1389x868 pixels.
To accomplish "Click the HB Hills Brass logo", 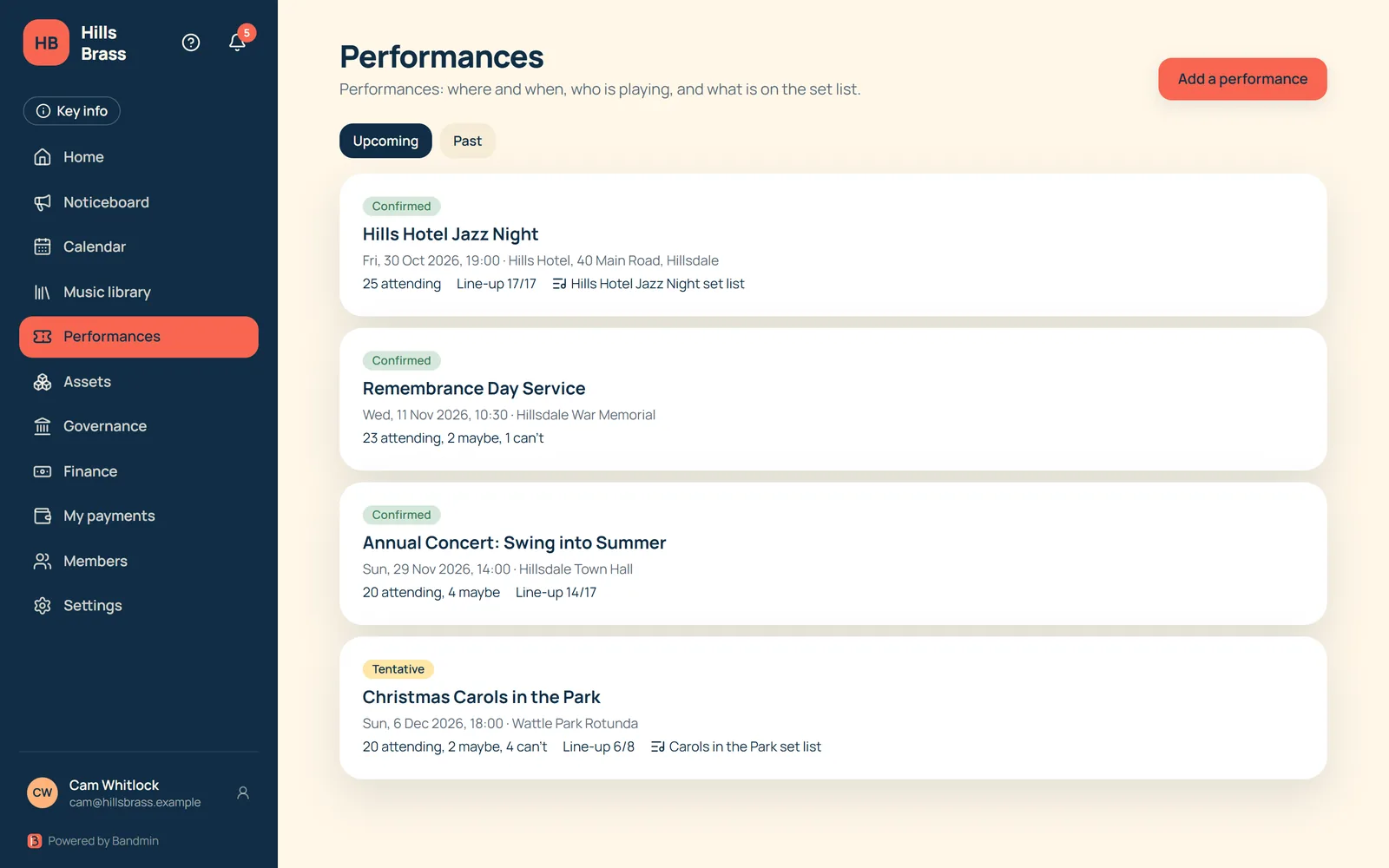I will click(46, 43).
